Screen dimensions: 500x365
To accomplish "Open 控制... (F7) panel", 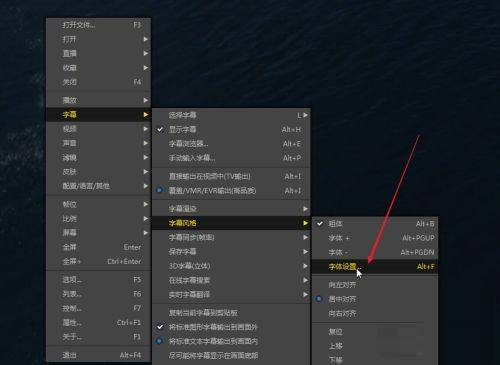I will 98,308.
